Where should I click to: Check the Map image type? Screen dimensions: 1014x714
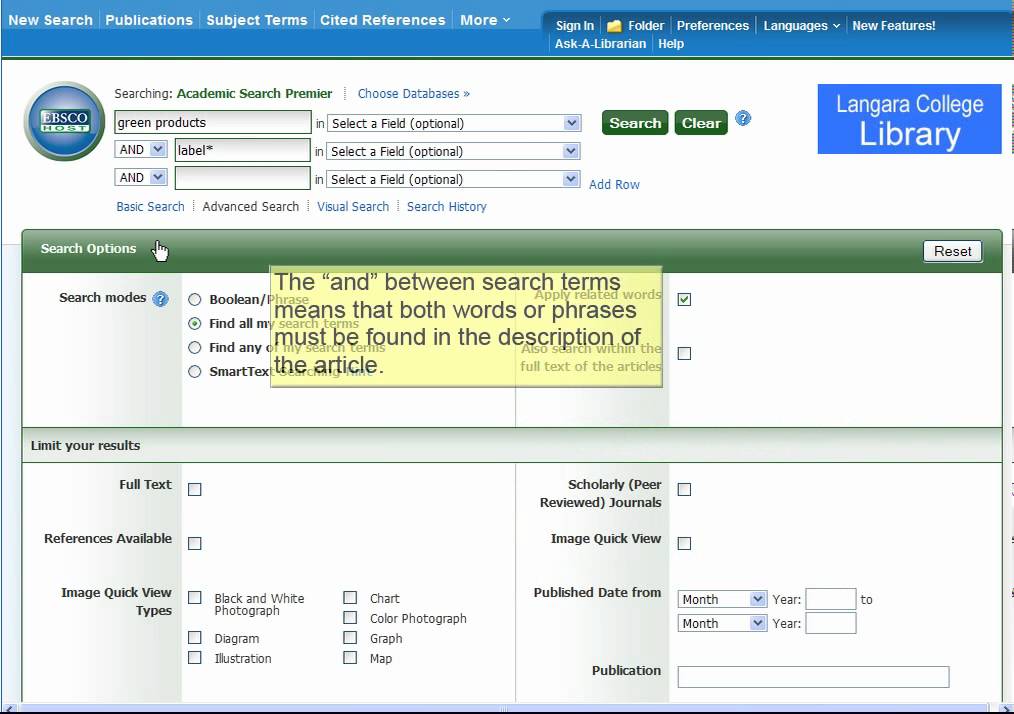(x=350, y=658)
